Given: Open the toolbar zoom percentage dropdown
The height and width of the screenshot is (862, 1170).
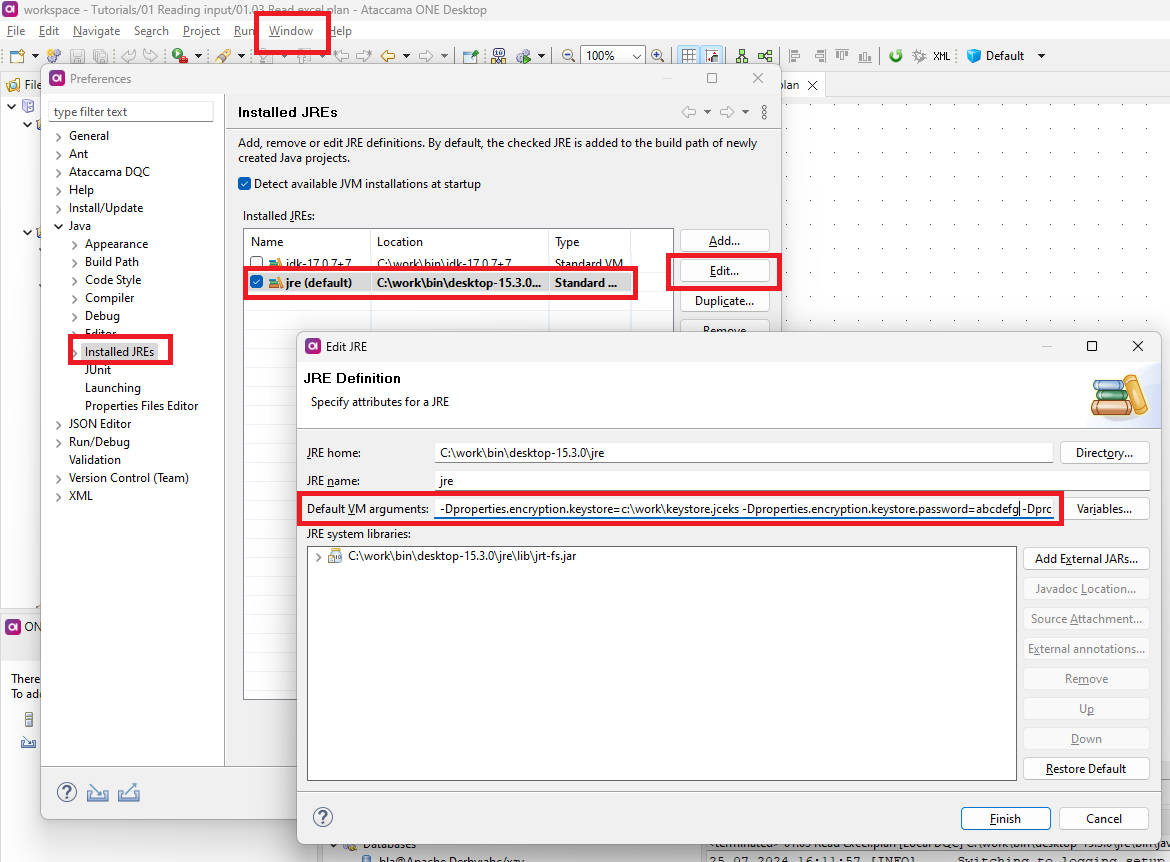Looking at the screenshot, I should (x=638, y=56).
